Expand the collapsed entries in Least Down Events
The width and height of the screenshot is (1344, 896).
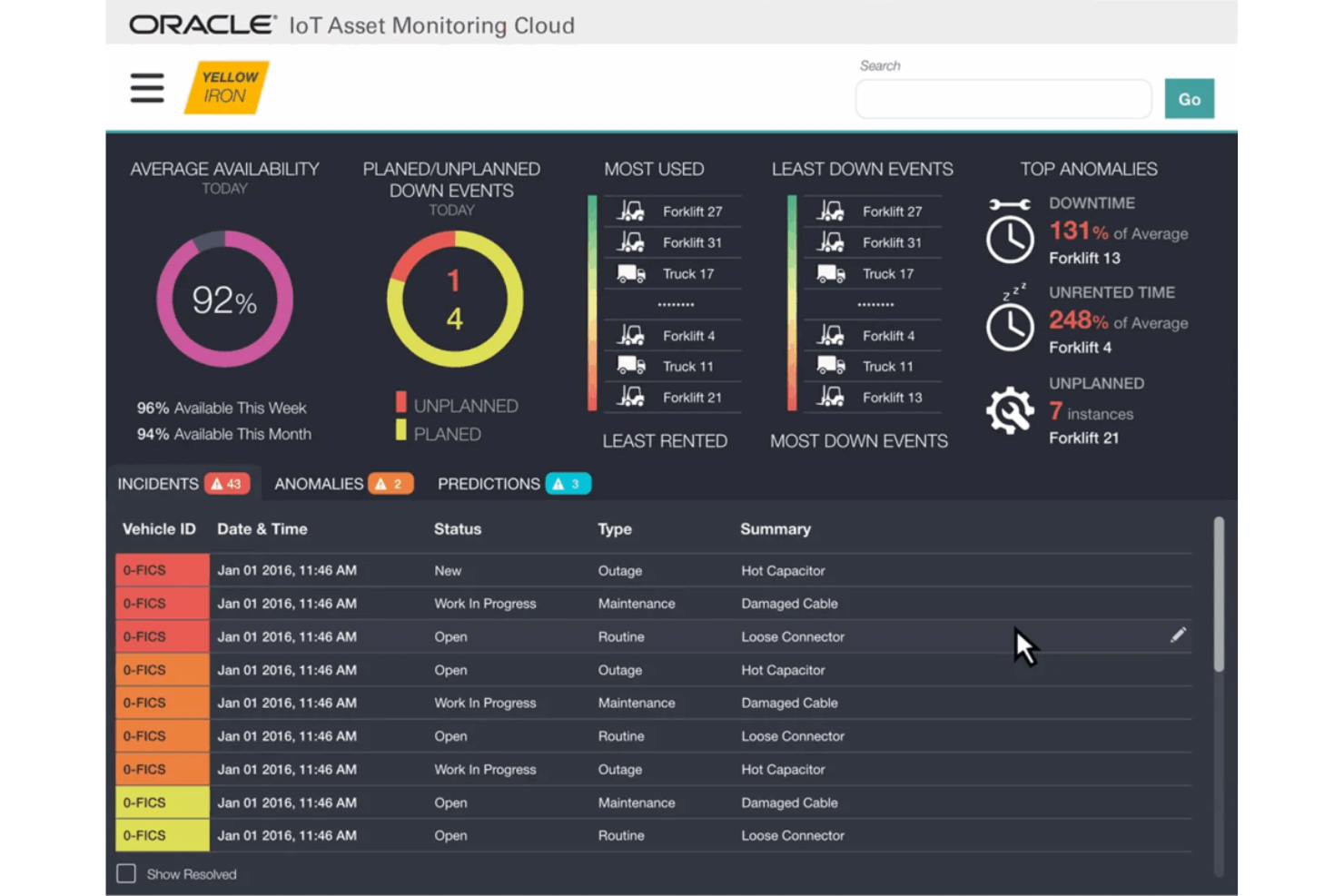tap(876, 304)
